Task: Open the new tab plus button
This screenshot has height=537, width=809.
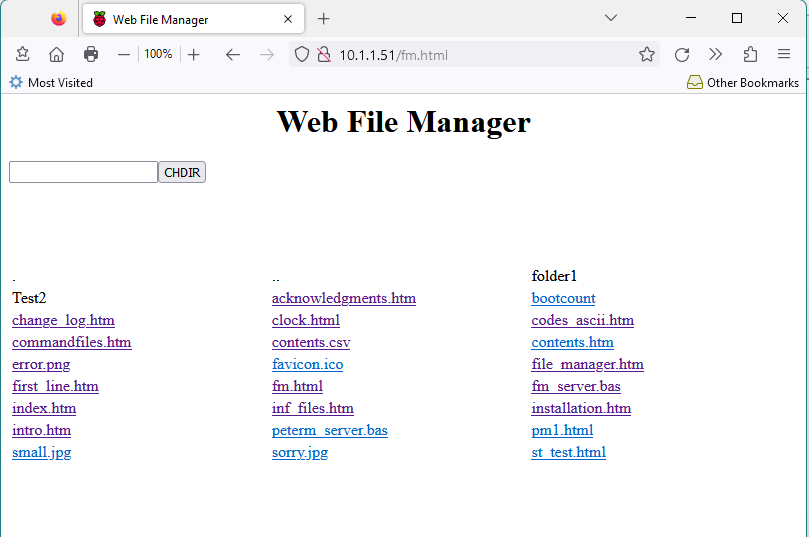Action: tap(323, 19)
